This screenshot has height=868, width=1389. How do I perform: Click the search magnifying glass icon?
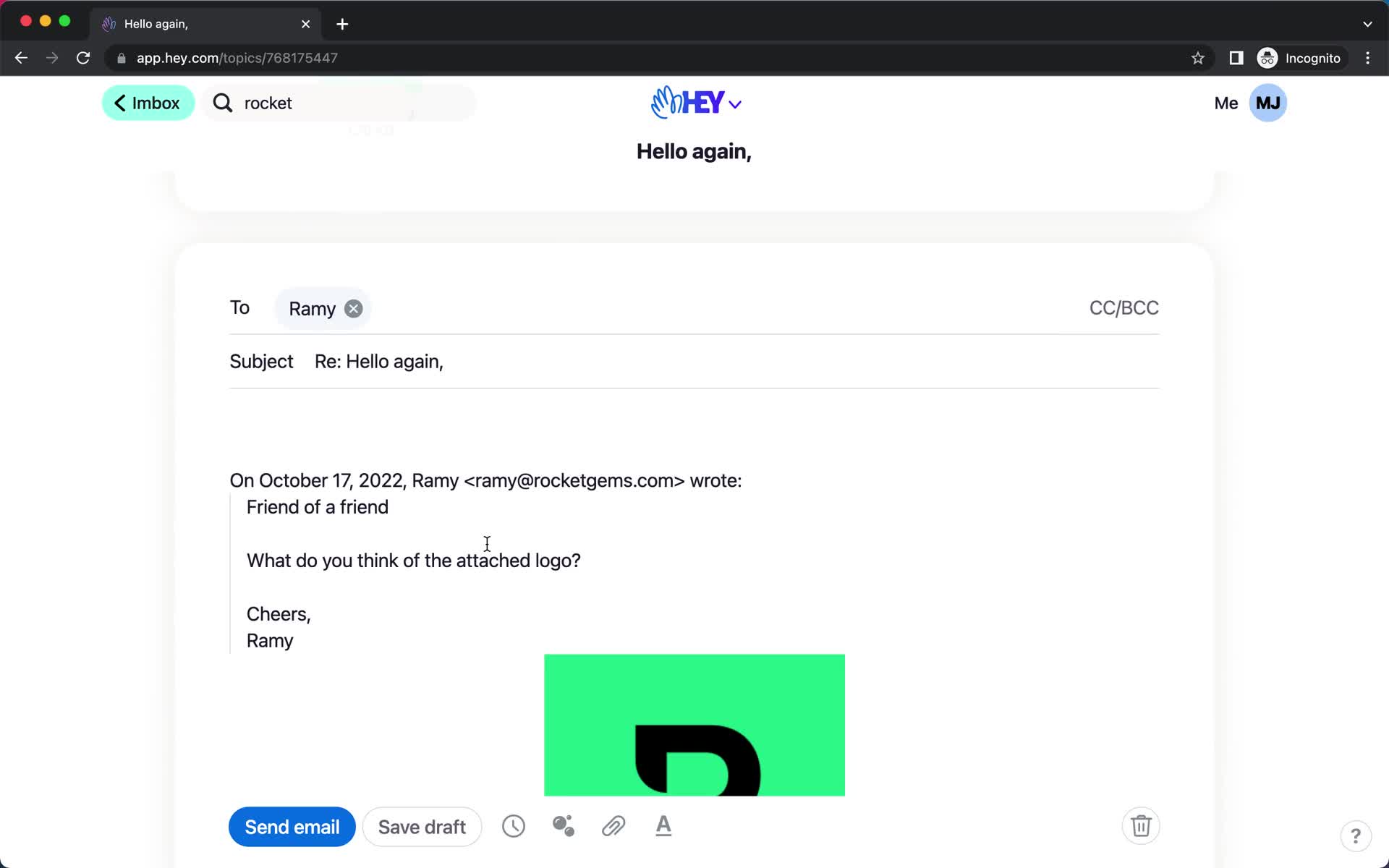coord(222,103)
